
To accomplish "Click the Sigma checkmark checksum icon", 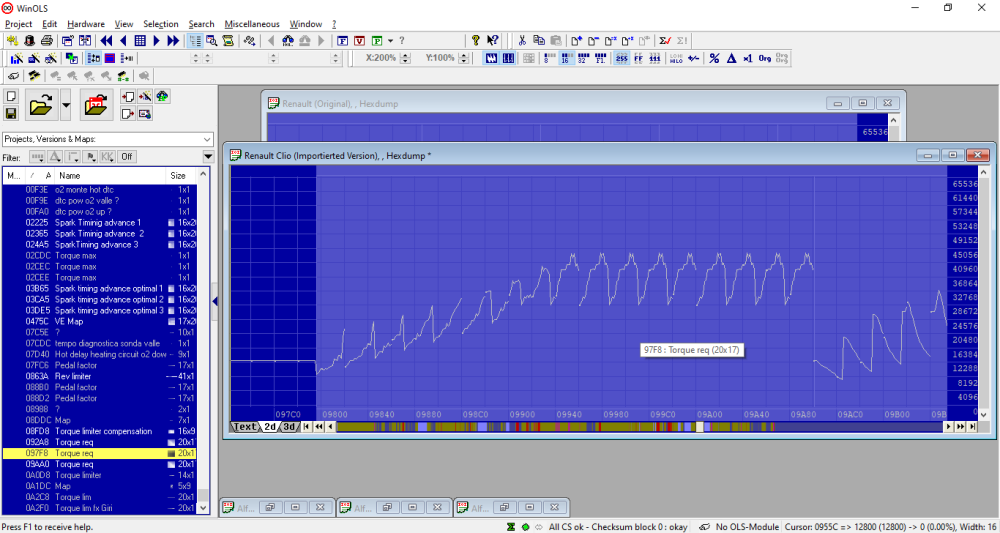I will (x=665, y=40).
